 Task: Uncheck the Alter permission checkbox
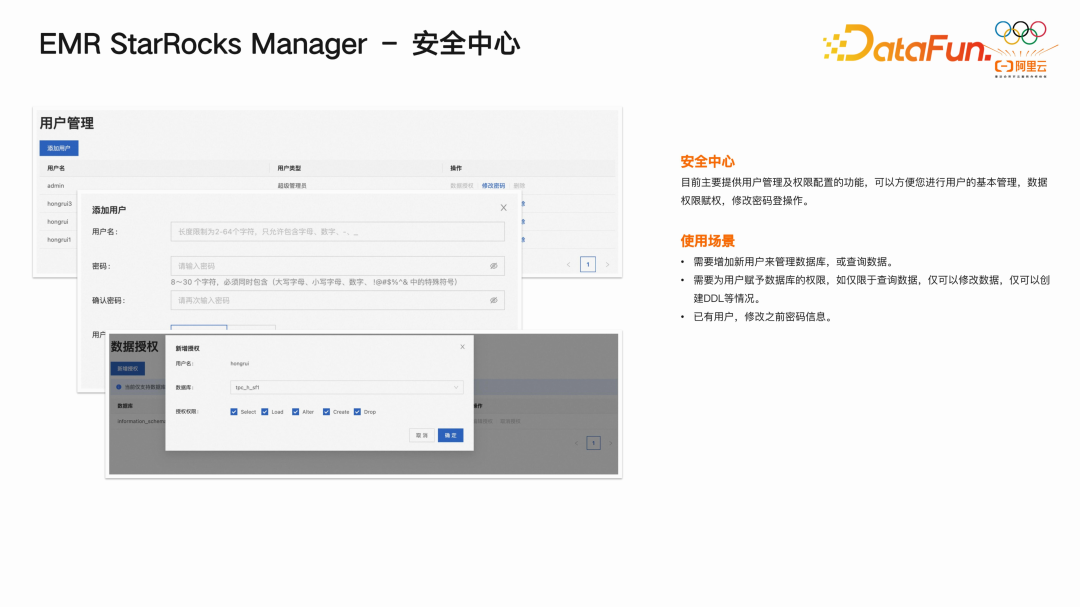coord(295,412)
